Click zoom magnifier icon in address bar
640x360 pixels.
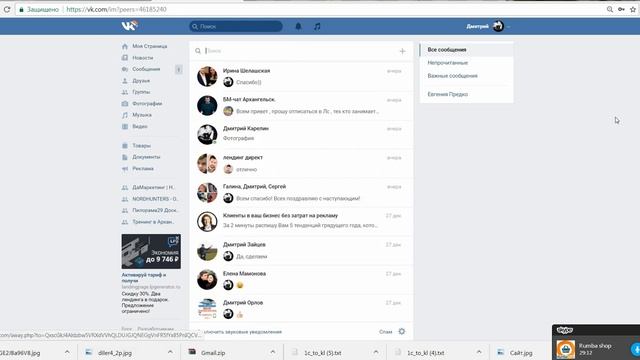pyautogui.click(x=610, y=9)
